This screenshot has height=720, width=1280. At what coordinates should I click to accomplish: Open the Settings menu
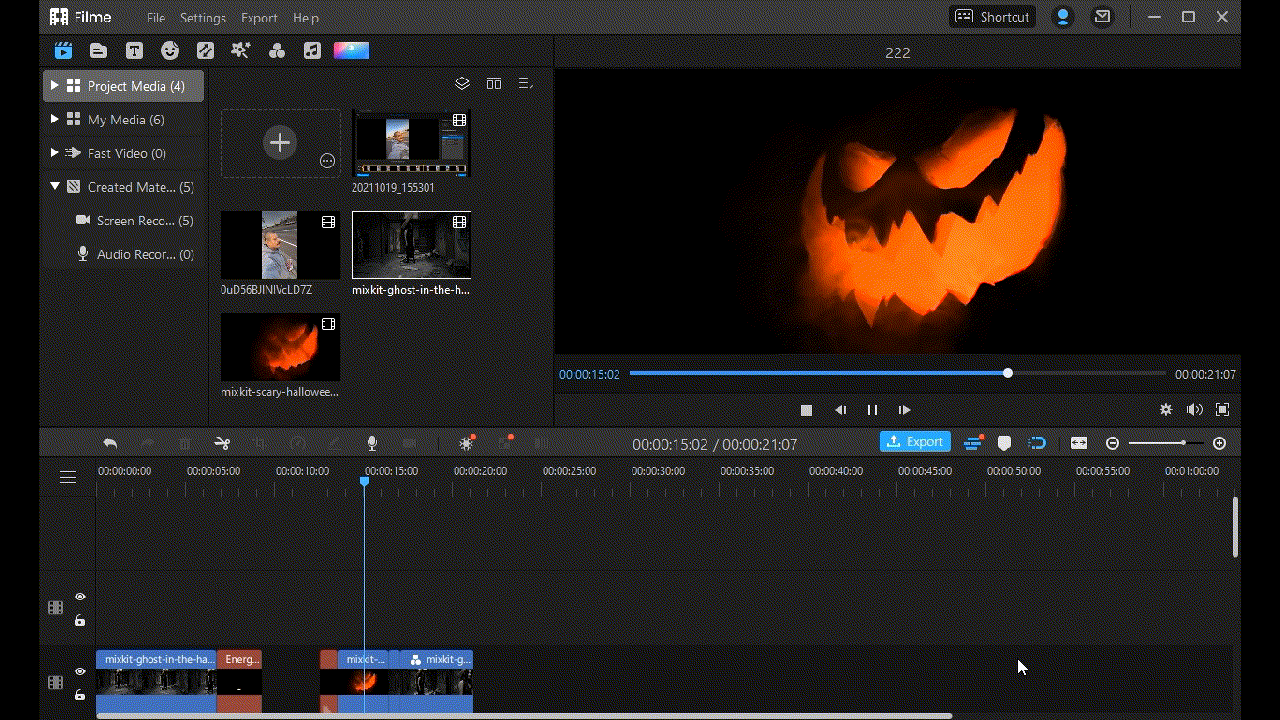(x=203, y=18)
